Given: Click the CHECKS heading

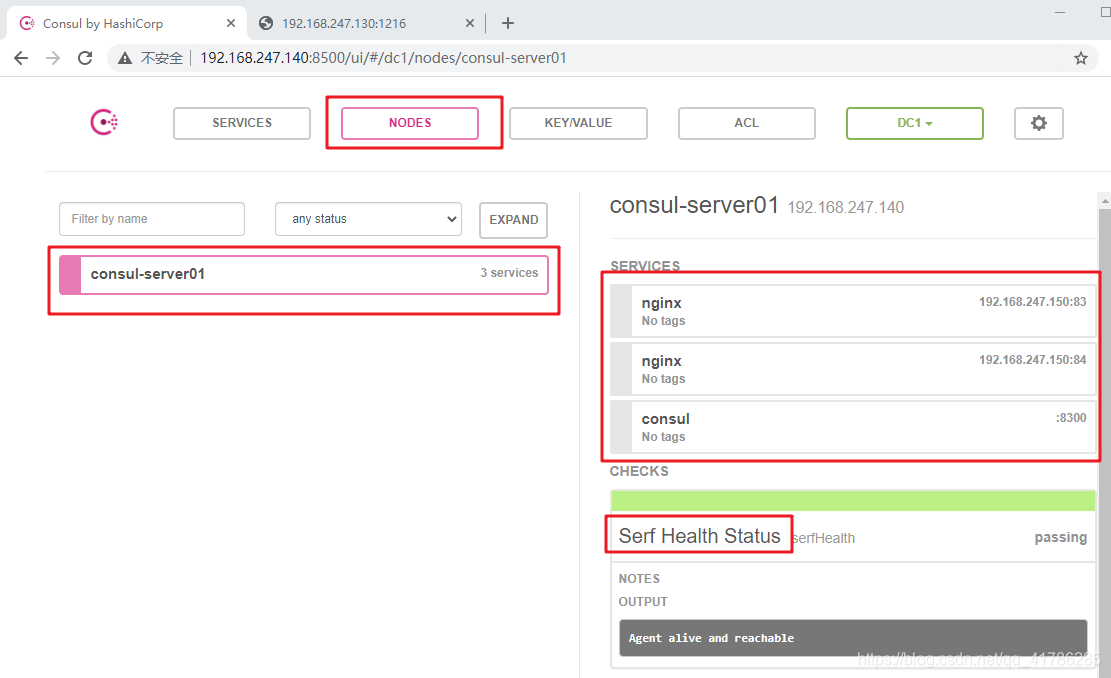Looking at the screenshot, I should (638, 471).
